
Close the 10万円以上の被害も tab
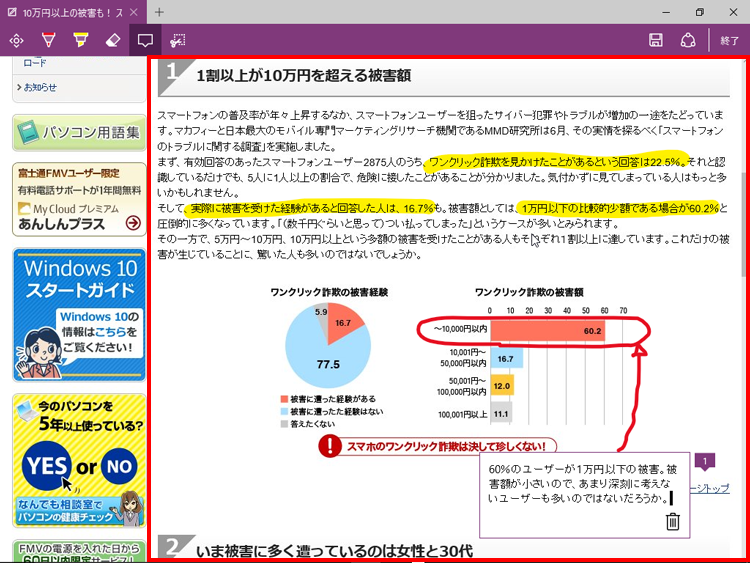(135, 12)
